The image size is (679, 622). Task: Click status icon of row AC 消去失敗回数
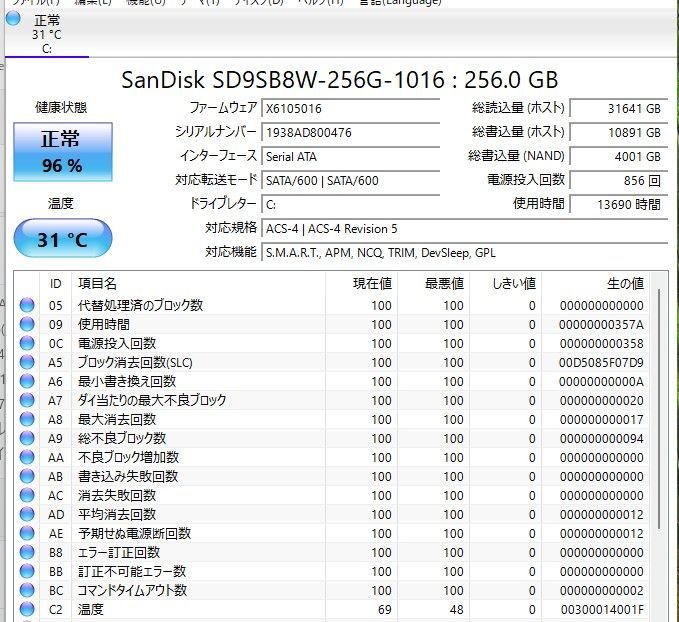(27, 496)
